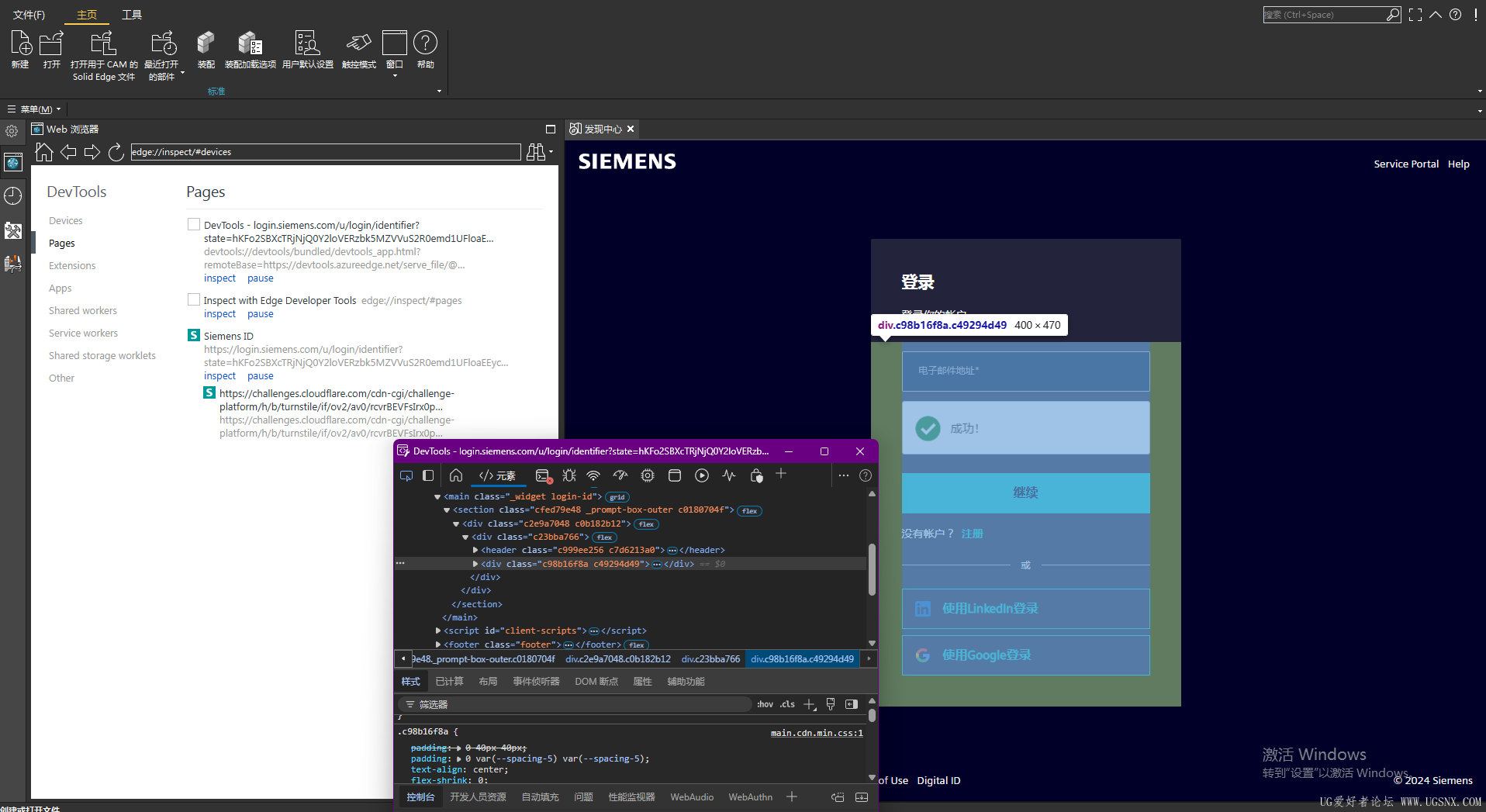Toggle flex badge on div c23bba766
1486x812 pixels.
[x=605, y=537]
